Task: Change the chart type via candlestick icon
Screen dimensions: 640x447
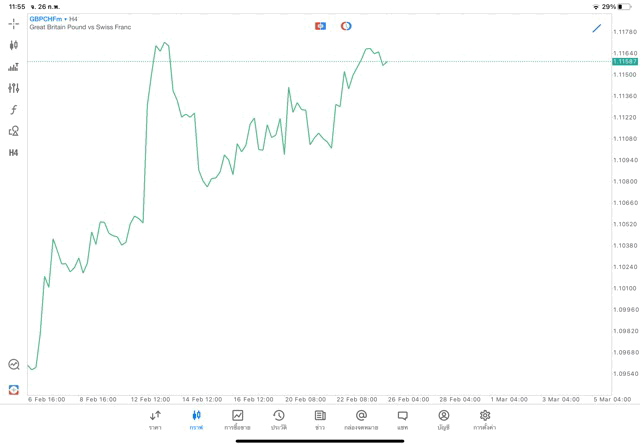Action: pyautogui.click(x=14, y=45)
